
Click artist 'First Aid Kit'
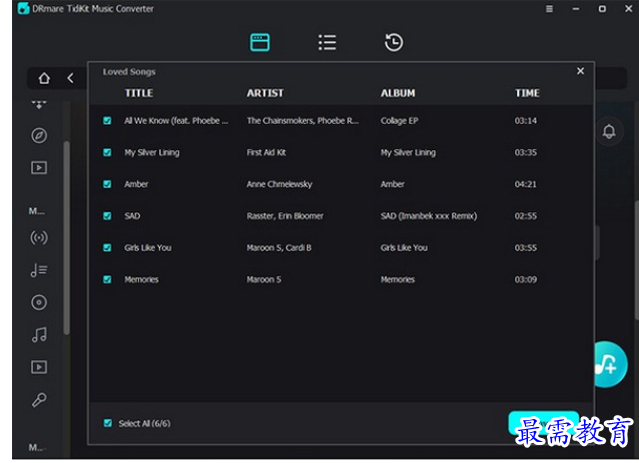point(266,152)
